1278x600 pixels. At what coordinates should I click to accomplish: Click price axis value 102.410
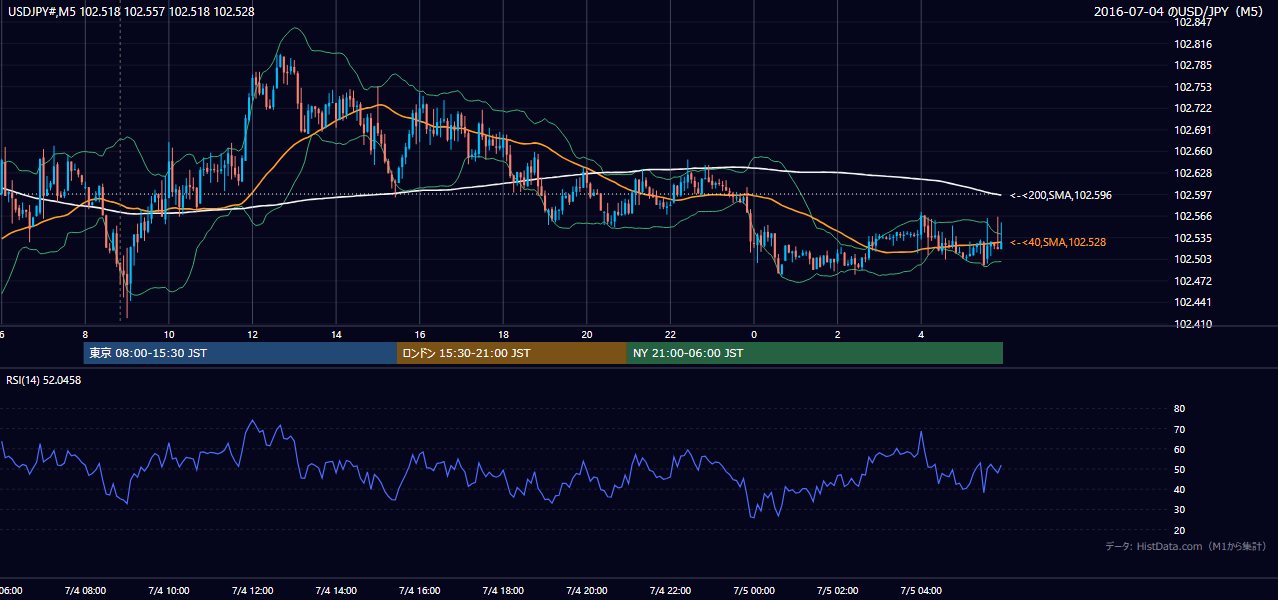[x=1193, y=324]
